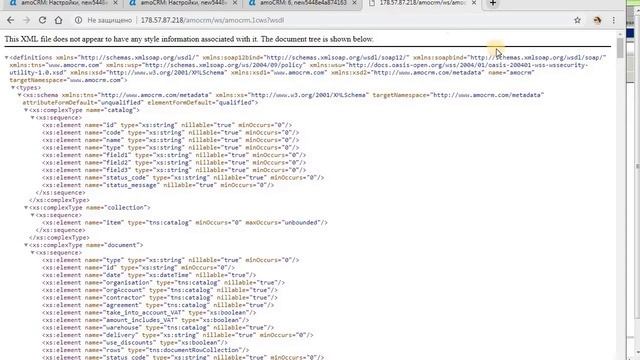
Task: Open the Chrome three-dot menu
Action: [613, 20]
